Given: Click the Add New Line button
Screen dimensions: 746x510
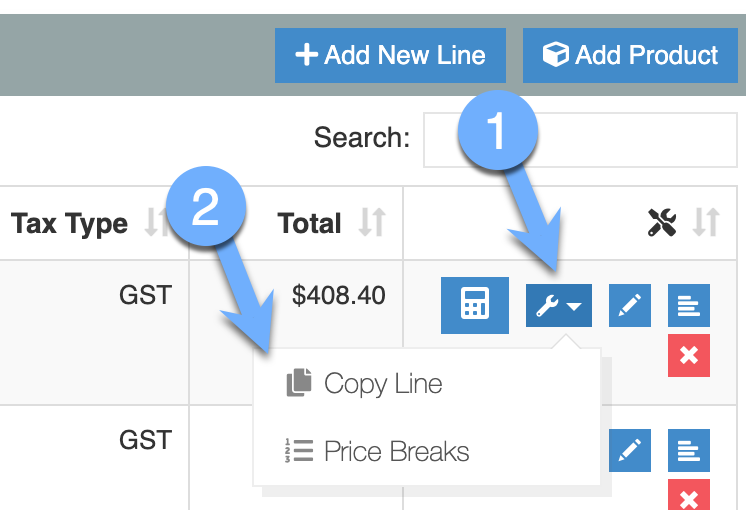Looking at the screenshot, I should pyautogui.click(x=390, y=55).
